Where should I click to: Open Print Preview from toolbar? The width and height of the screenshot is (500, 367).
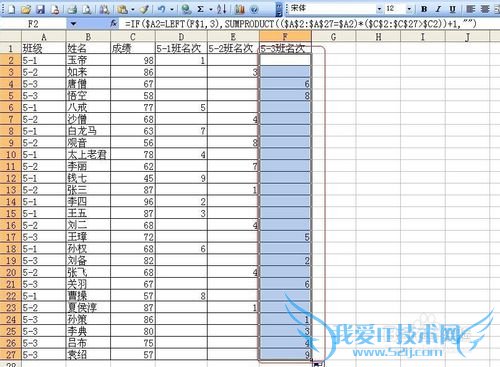pyautogui.click(x=87, y=9)
